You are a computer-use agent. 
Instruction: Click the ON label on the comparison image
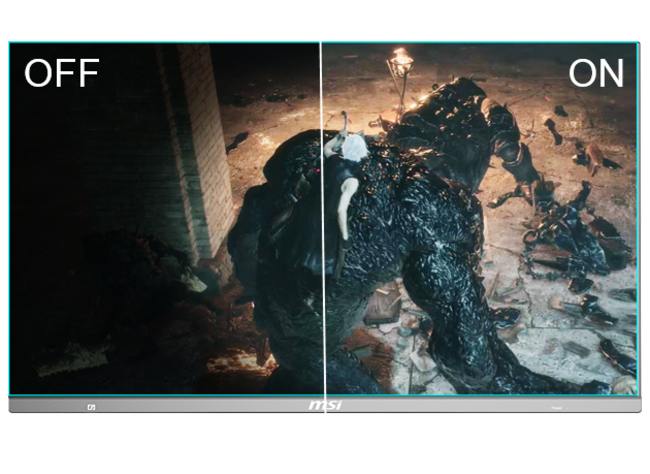(x=596, y=73)
